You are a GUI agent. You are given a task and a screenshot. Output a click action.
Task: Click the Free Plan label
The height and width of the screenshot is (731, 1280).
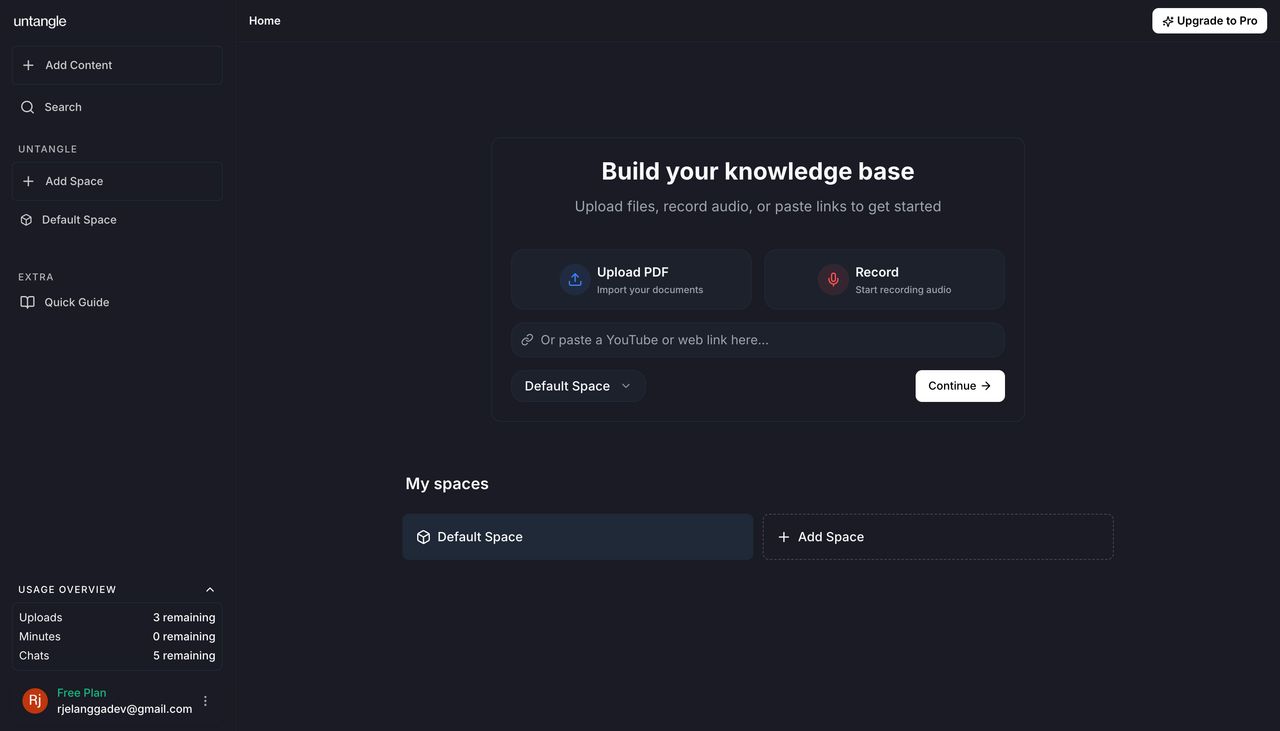click(x=82, y=693)
